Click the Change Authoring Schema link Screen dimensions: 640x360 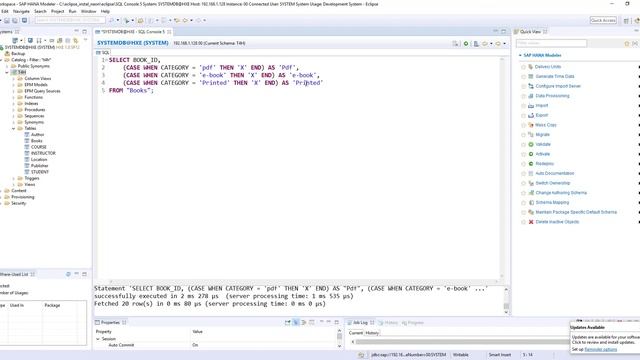(x=561, y=193)
